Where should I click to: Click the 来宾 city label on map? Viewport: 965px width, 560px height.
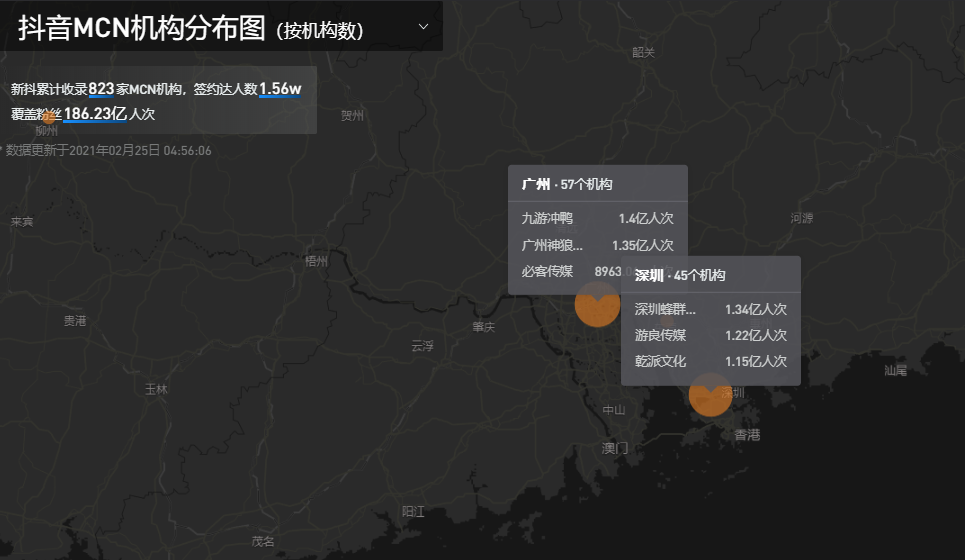[x=22, y=222]
